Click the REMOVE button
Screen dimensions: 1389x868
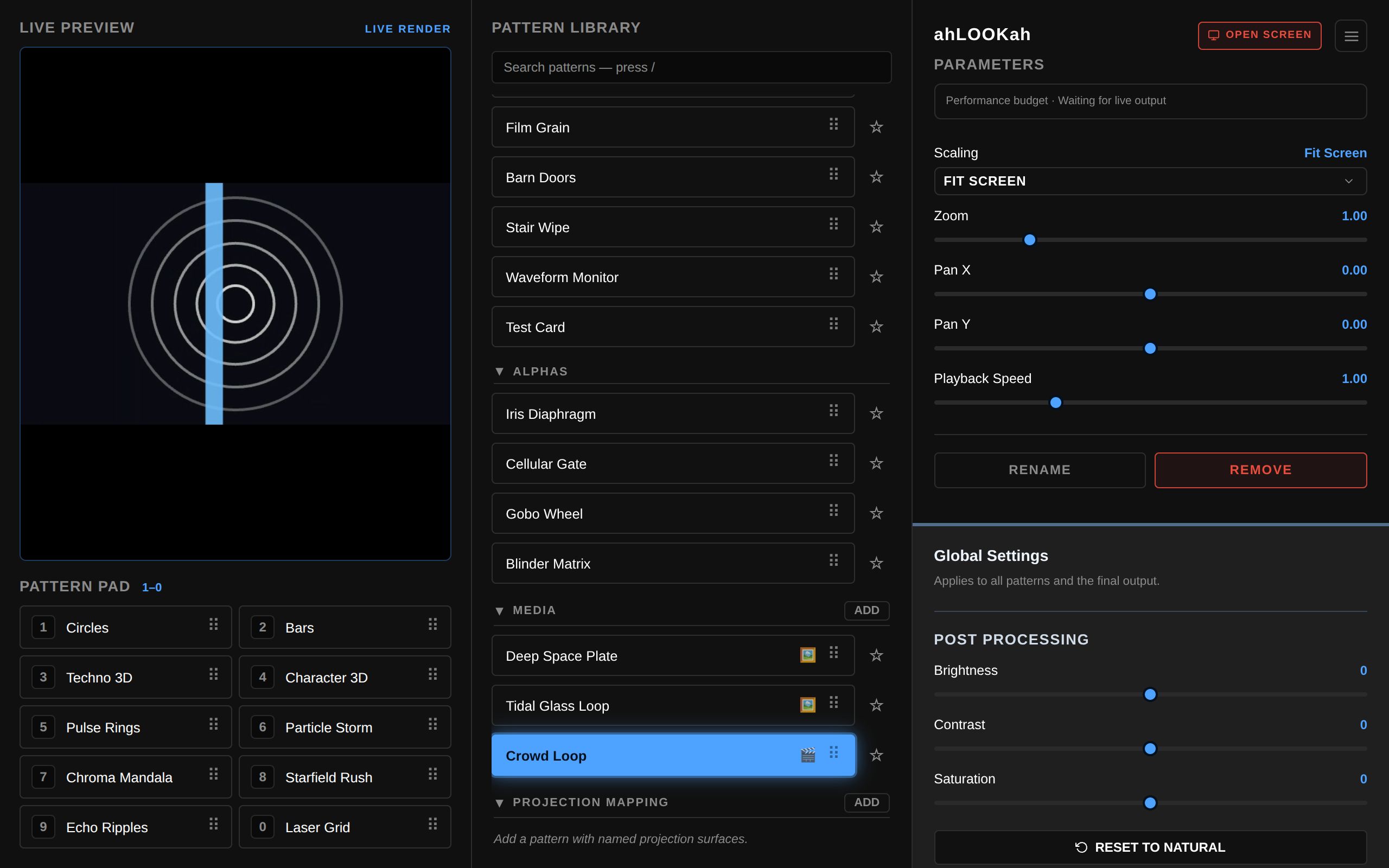[1260, 470]
